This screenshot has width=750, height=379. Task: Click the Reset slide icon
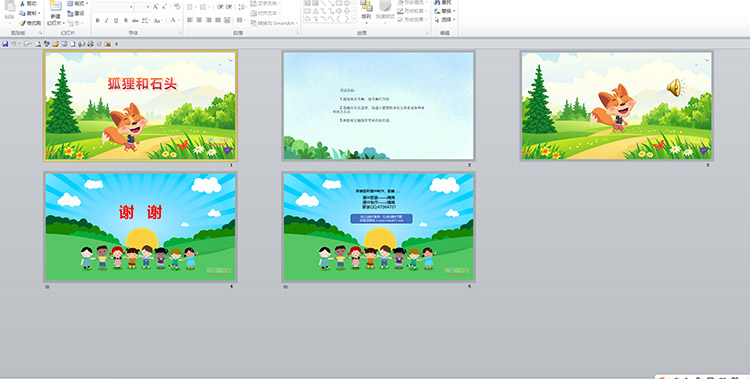70,14
